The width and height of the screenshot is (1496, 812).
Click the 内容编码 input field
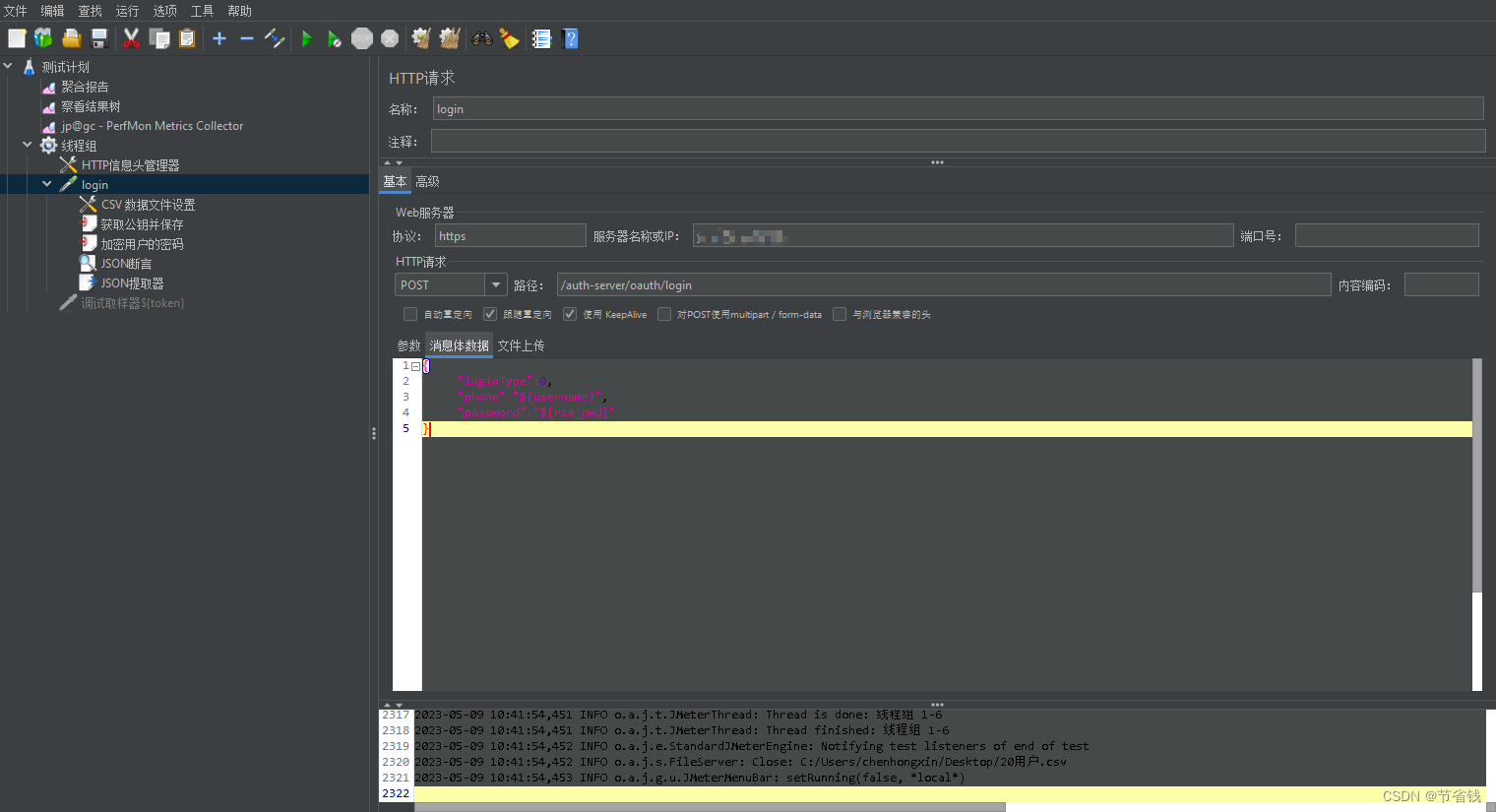pos(1441,284)
